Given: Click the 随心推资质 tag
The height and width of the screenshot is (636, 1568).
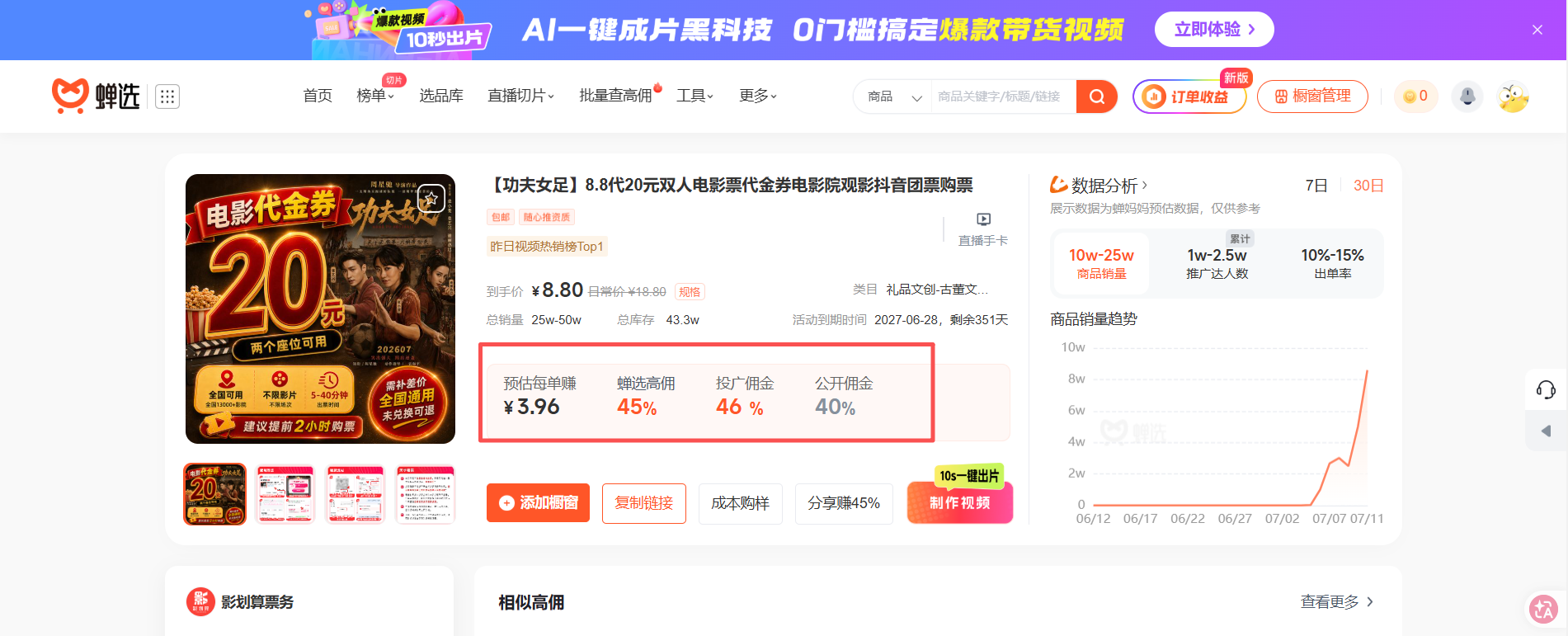Looking at the screenshot, I should pyautogui.click(x=547, y=217).
